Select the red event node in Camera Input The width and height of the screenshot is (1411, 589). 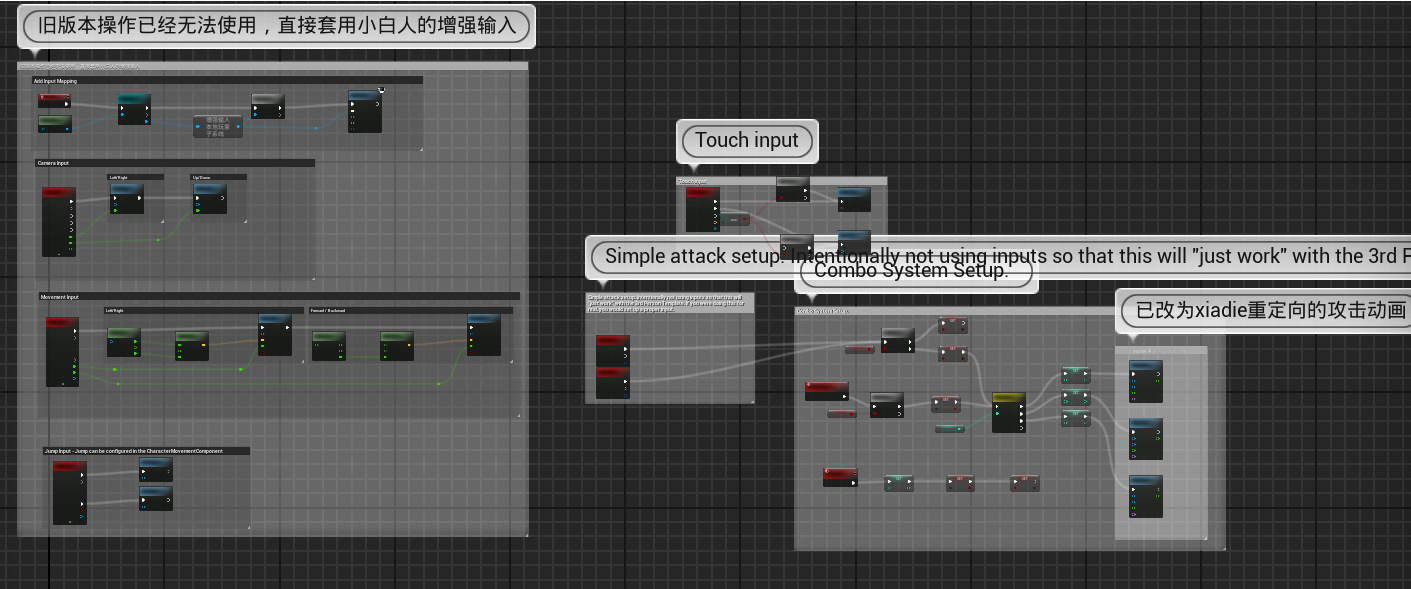click(58, 192)
